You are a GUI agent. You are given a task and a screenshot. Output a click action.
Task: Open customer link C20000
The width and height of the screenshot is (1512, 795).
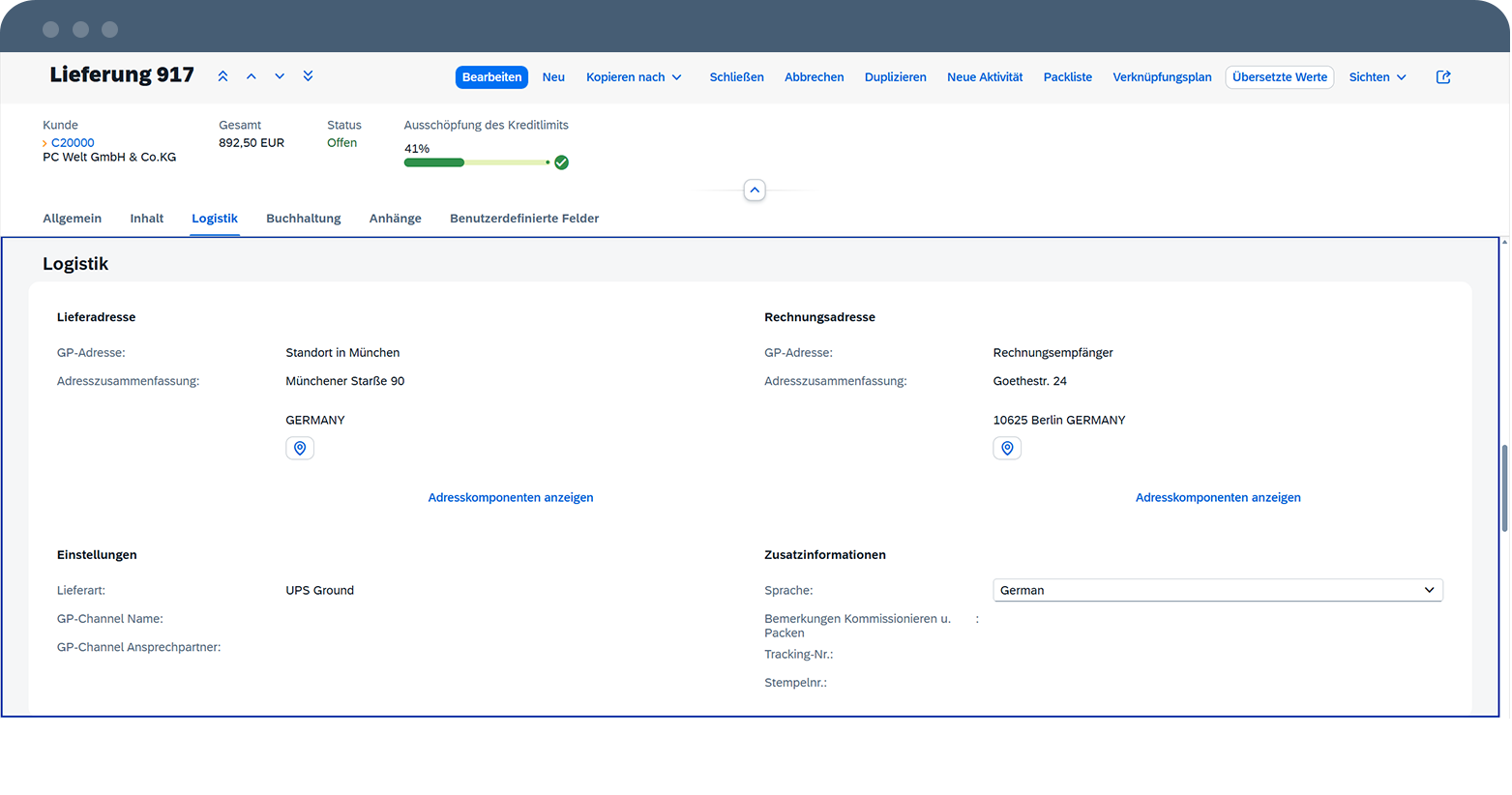73,143
